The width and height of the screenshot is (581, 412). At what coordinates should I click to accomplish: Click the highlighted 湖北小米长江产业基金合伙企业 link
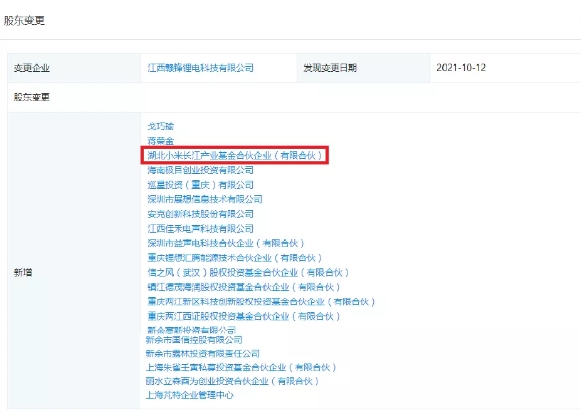click(235, 155)
